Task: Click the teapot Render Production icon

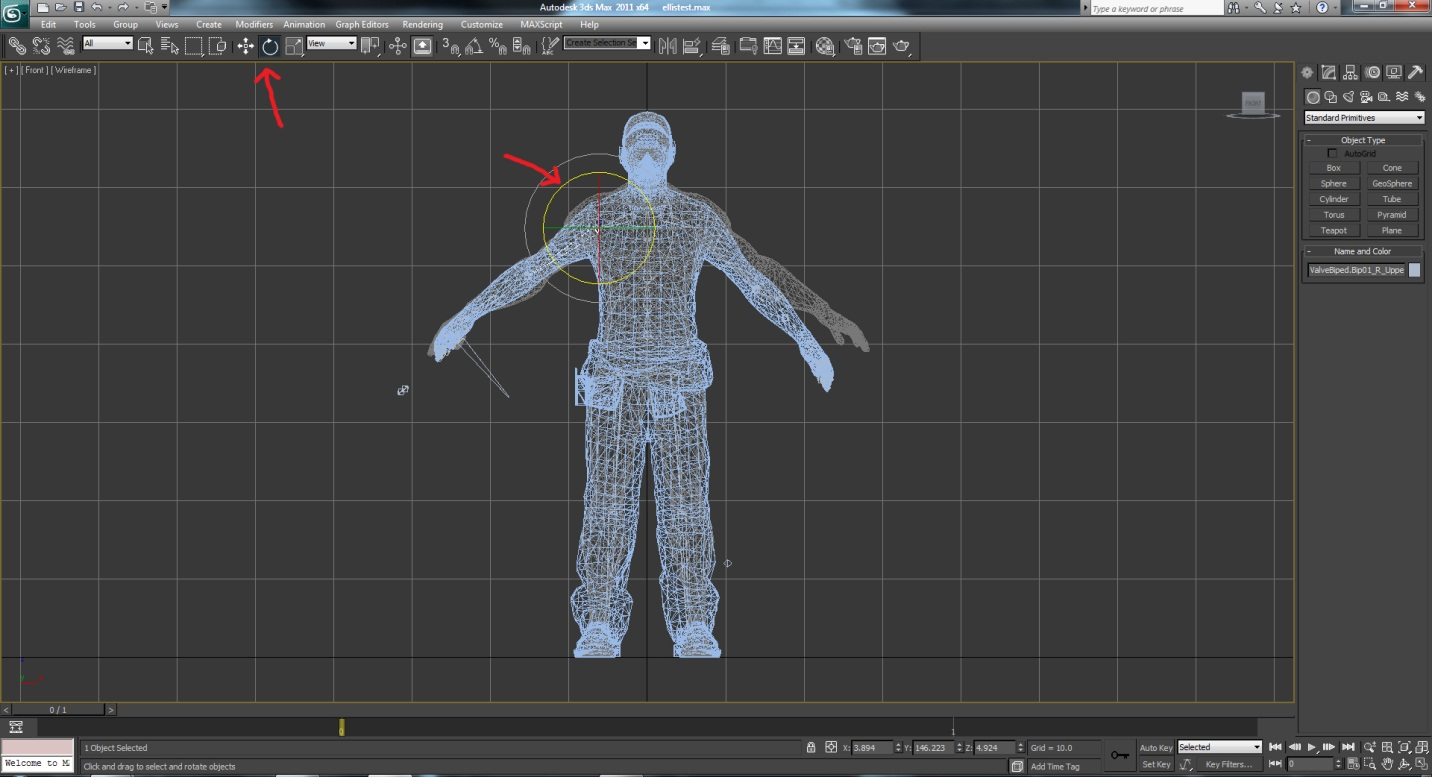Action: click(901, 46)
